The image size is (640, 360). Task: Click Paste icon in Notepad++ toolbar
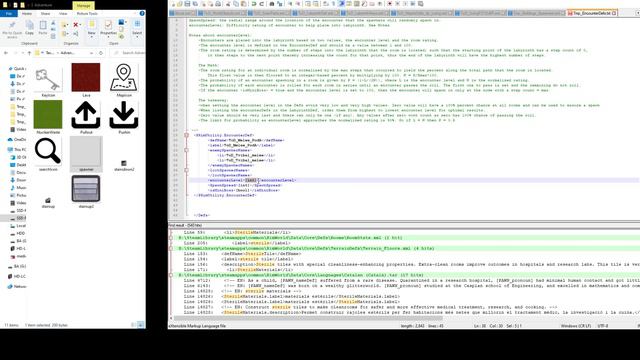click(244, 4)
